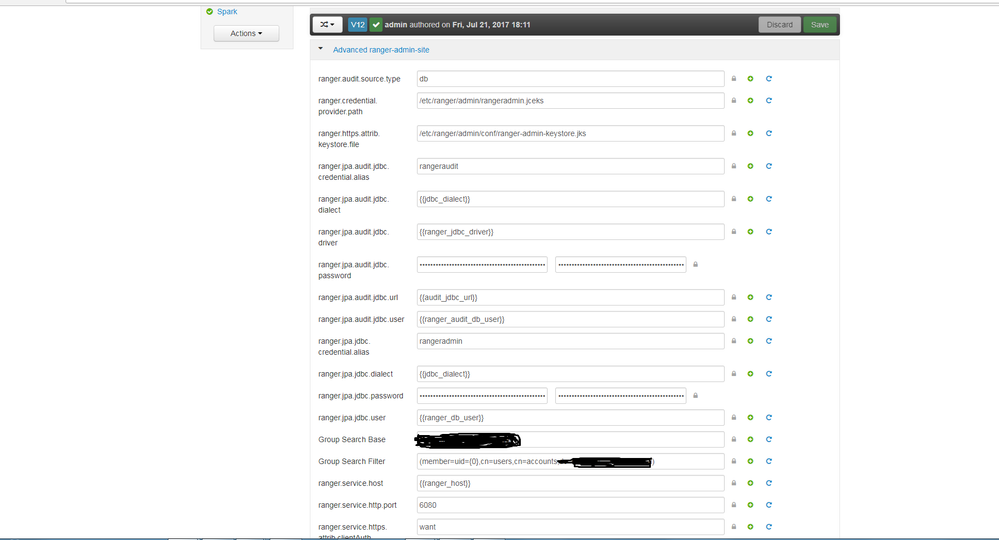Toggle lock icon on ranger.service.http.port
The width and height of the screenshot is (999, 540).
tap(734, 505)
